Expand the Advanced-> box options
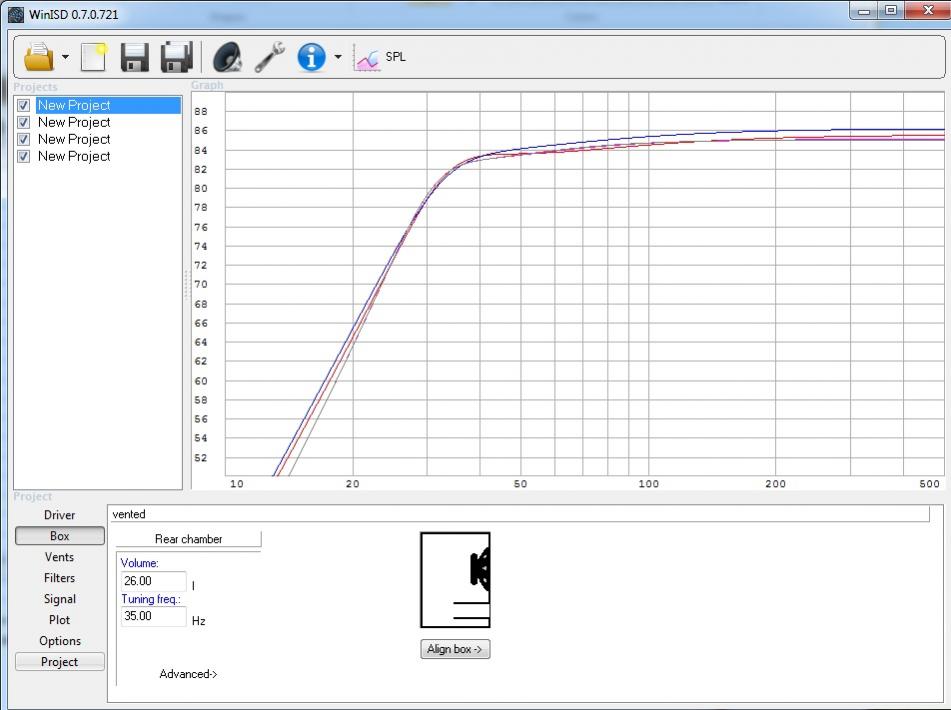The image size is (951, 710). 188,674
